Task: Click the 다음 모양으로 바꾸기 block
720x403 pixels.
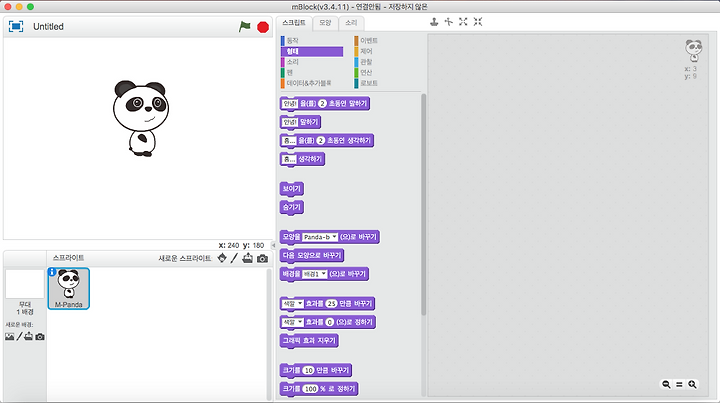Action: point(312,255)
